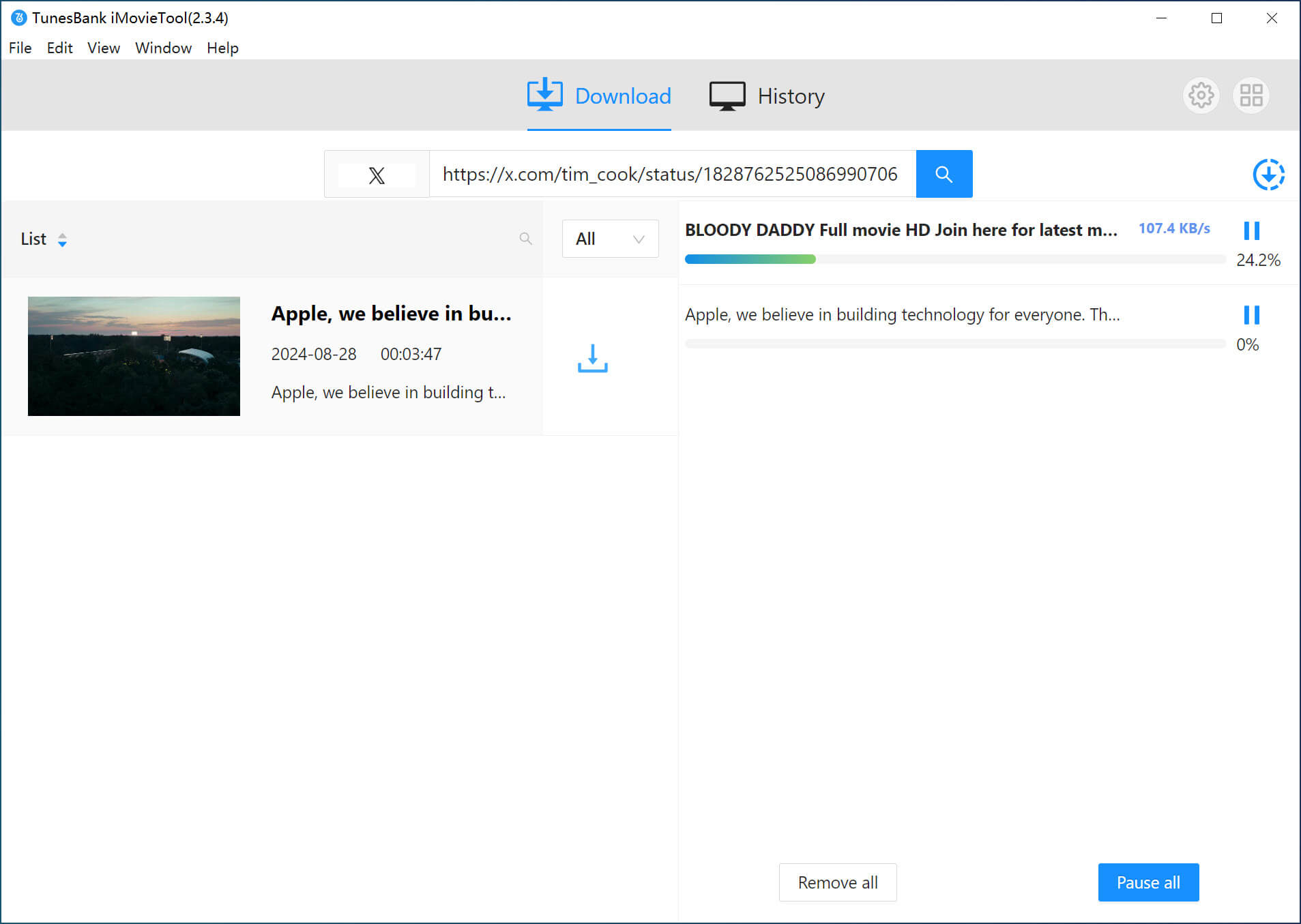Click the TunesBank app logo in the title bar
The image size is (1301, 924).
tap(18, 18)
